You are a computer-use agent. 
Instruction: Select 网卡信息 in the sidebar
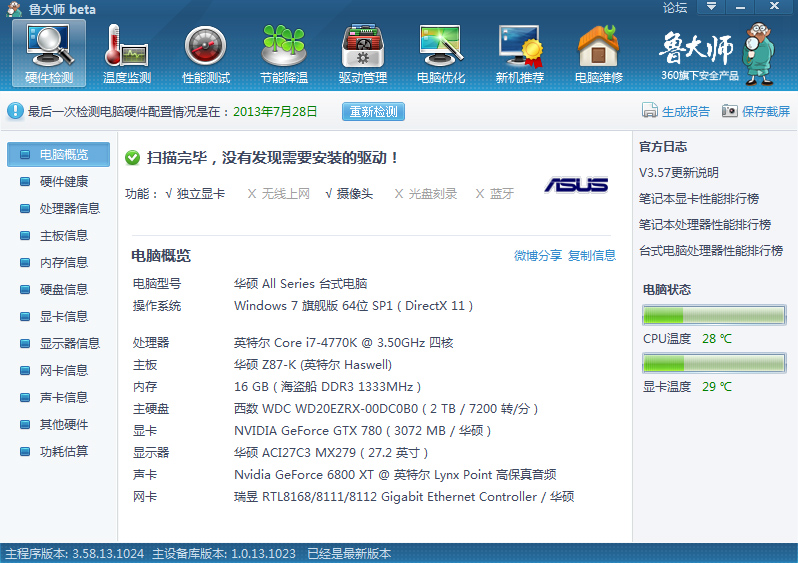pyautogui.click(x=59, y=370)
